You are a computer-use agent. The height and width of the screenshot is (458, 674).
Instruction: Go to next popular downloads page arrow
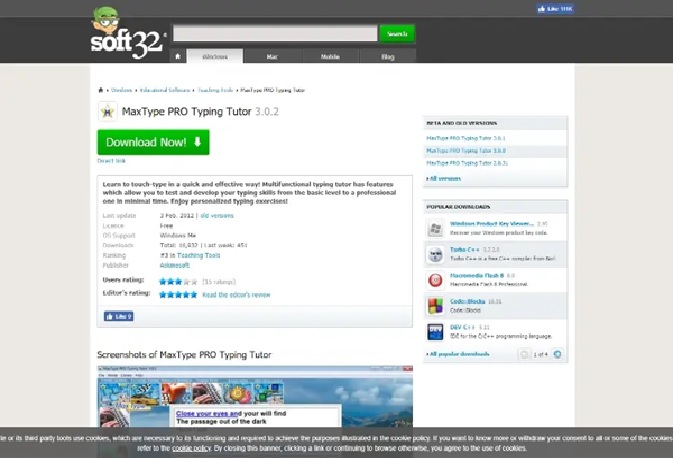558,354
